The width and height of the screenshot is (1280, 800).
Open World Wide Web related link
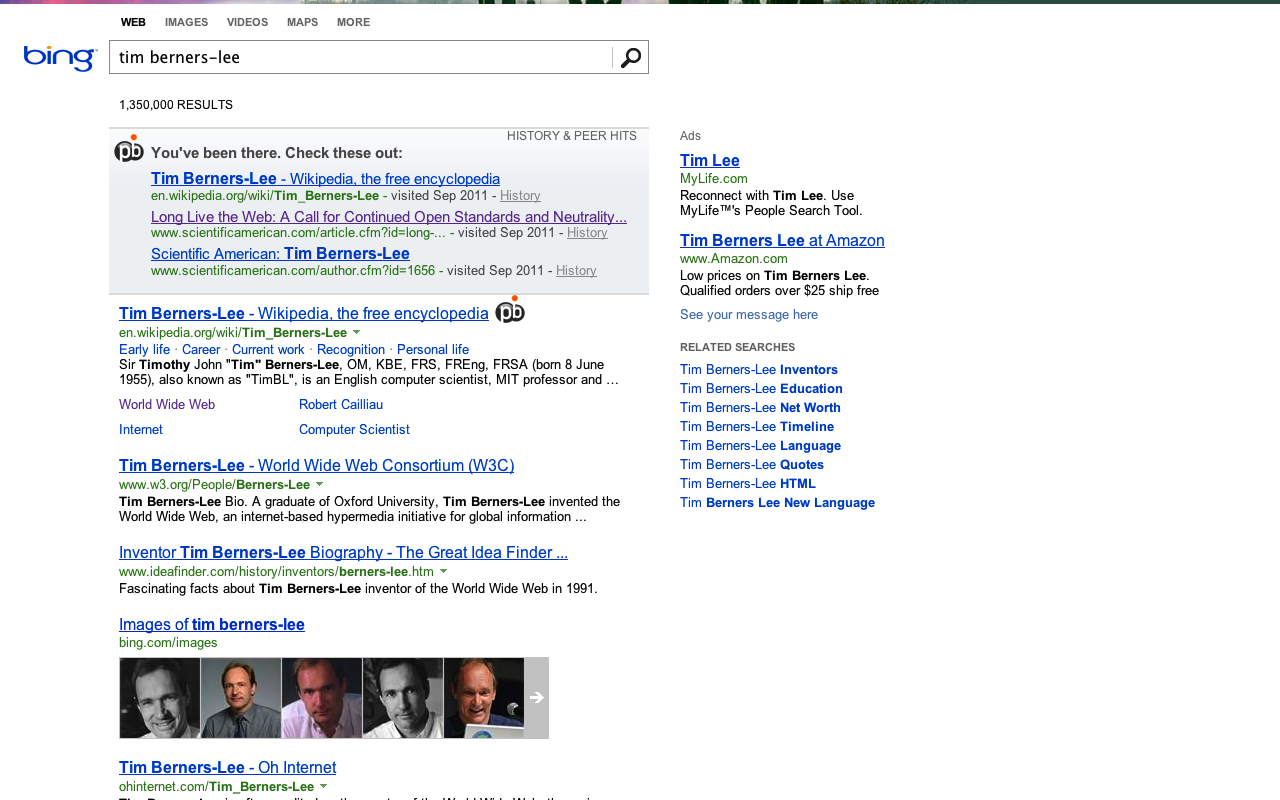pyautogui.click(x=167, y=405)
